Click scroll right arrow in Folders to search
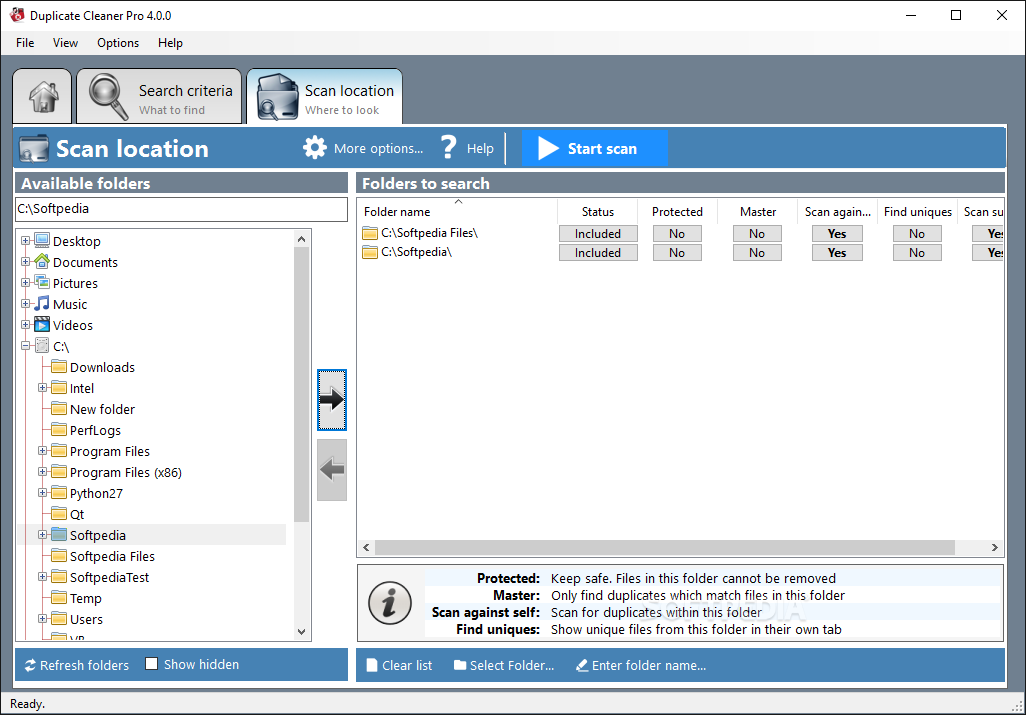The image size is (1026, 715). tap(995, 547)
